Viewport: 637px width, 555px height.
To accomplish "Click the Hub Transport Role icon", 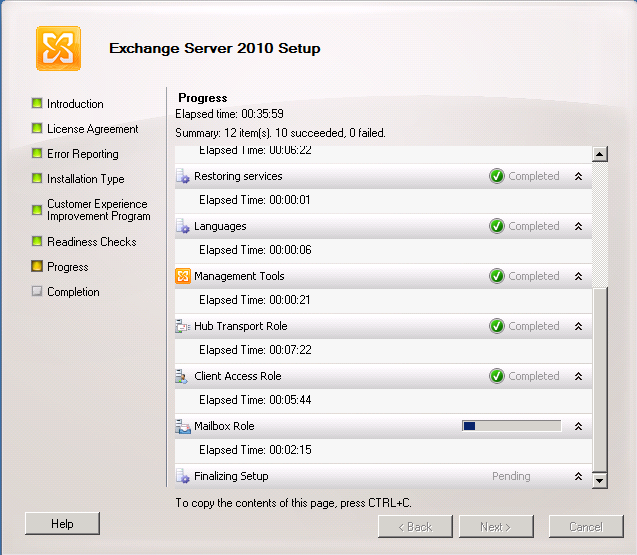I will (183, 326).
